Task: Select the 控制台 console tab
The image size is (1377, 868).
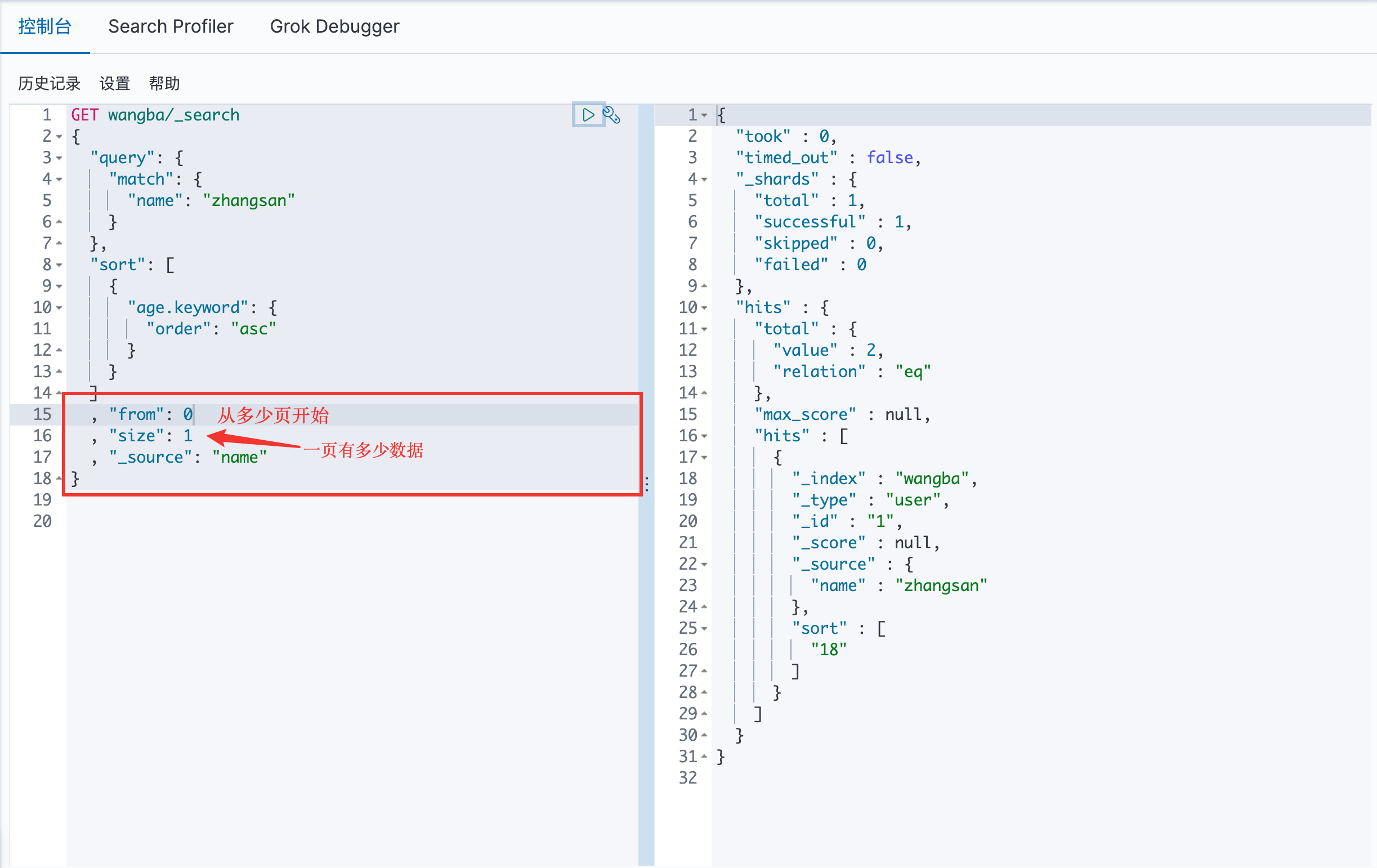Action: click(x=44, y=26)
